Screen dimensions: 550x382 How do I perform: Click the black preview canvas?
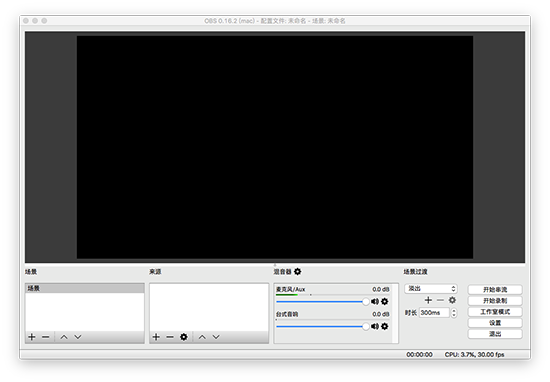pos(275,147)
